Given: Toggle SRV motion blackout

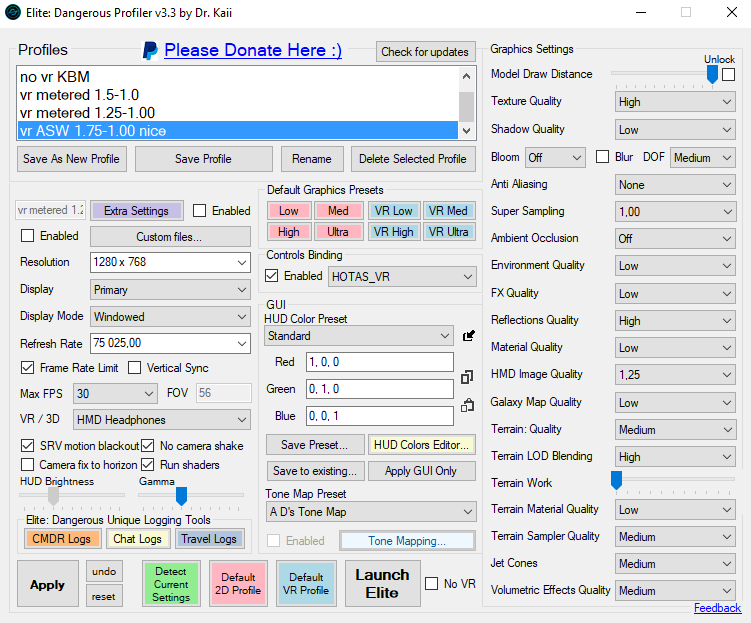Looking at the screenshot, I should pyautogui.click(x=28, y=446).
